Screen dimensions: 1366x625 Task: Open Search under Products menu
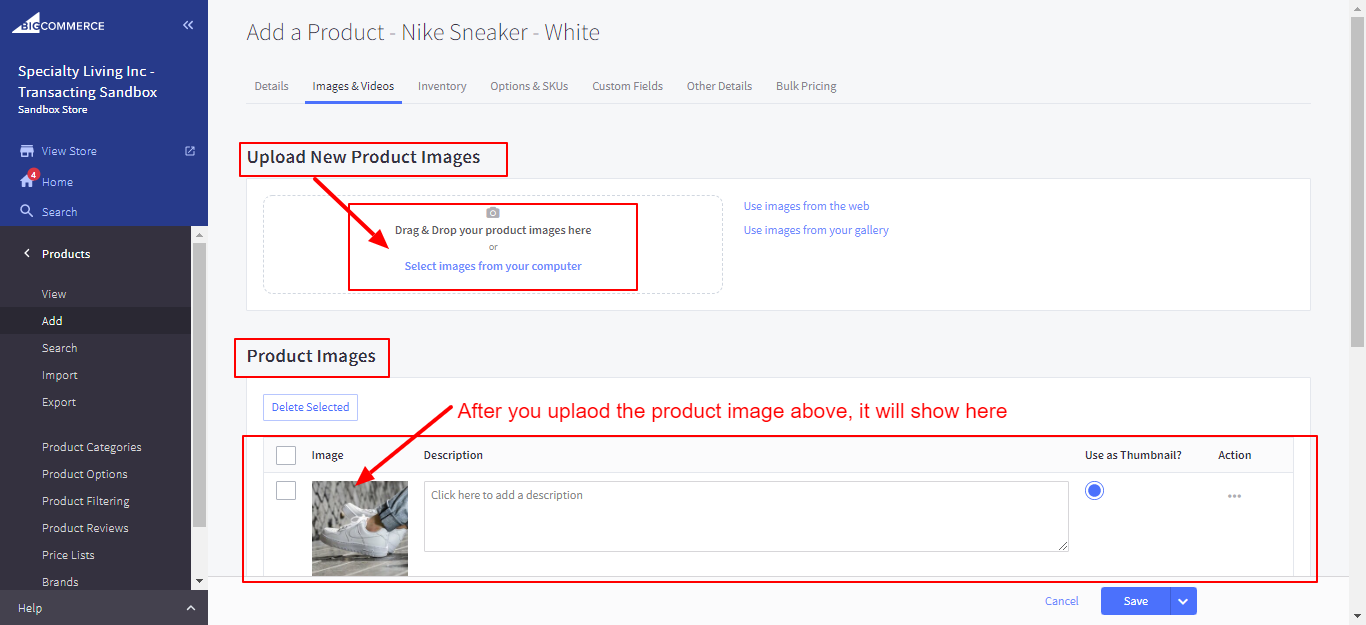(60, 348)
